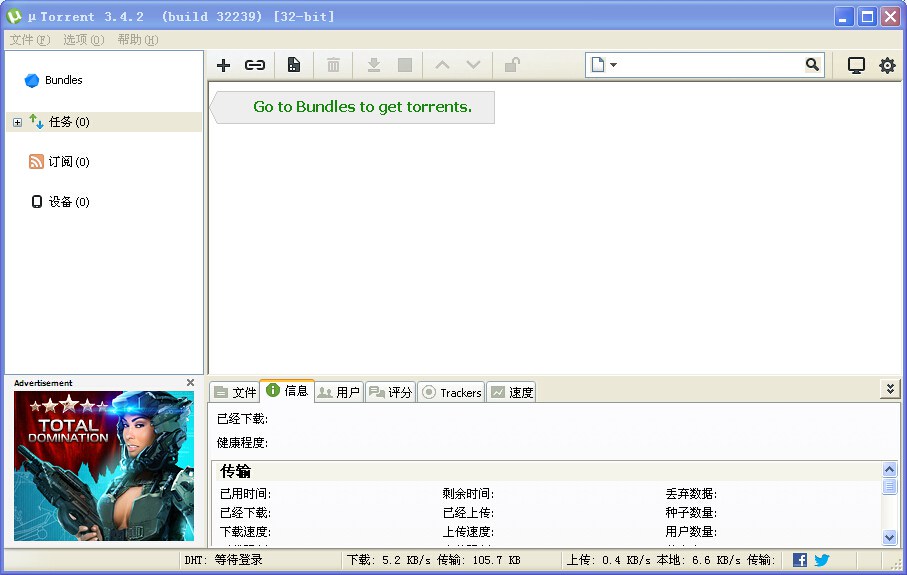Click the RSS feed icon beside 订阅
Viewport: 907px width, 575px height.
36,161
